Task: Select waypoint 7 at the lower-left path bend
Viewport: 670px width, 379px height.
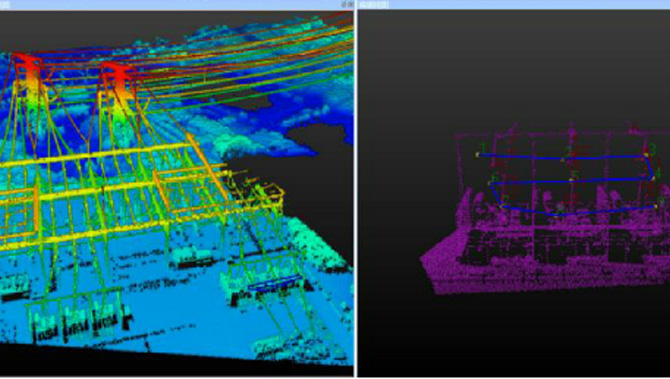Action: (502, 206)
